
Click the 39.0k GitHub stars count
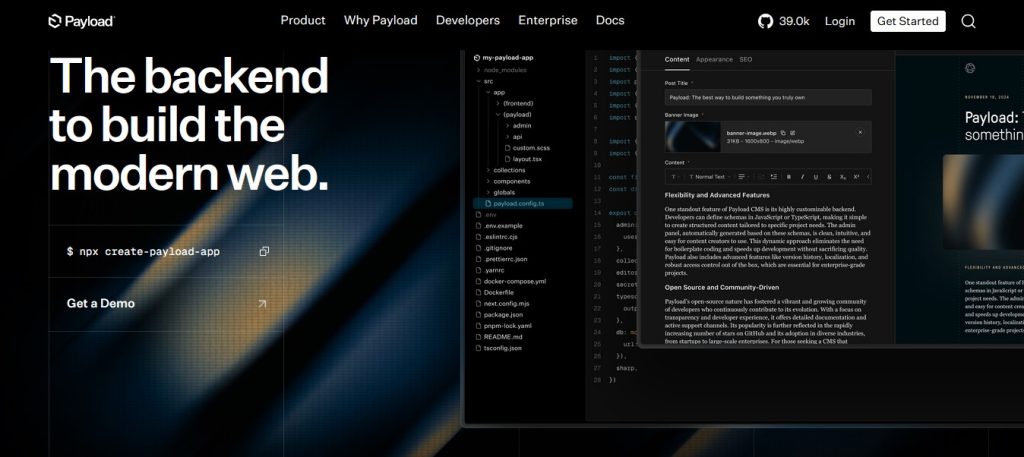pos(794,21)
